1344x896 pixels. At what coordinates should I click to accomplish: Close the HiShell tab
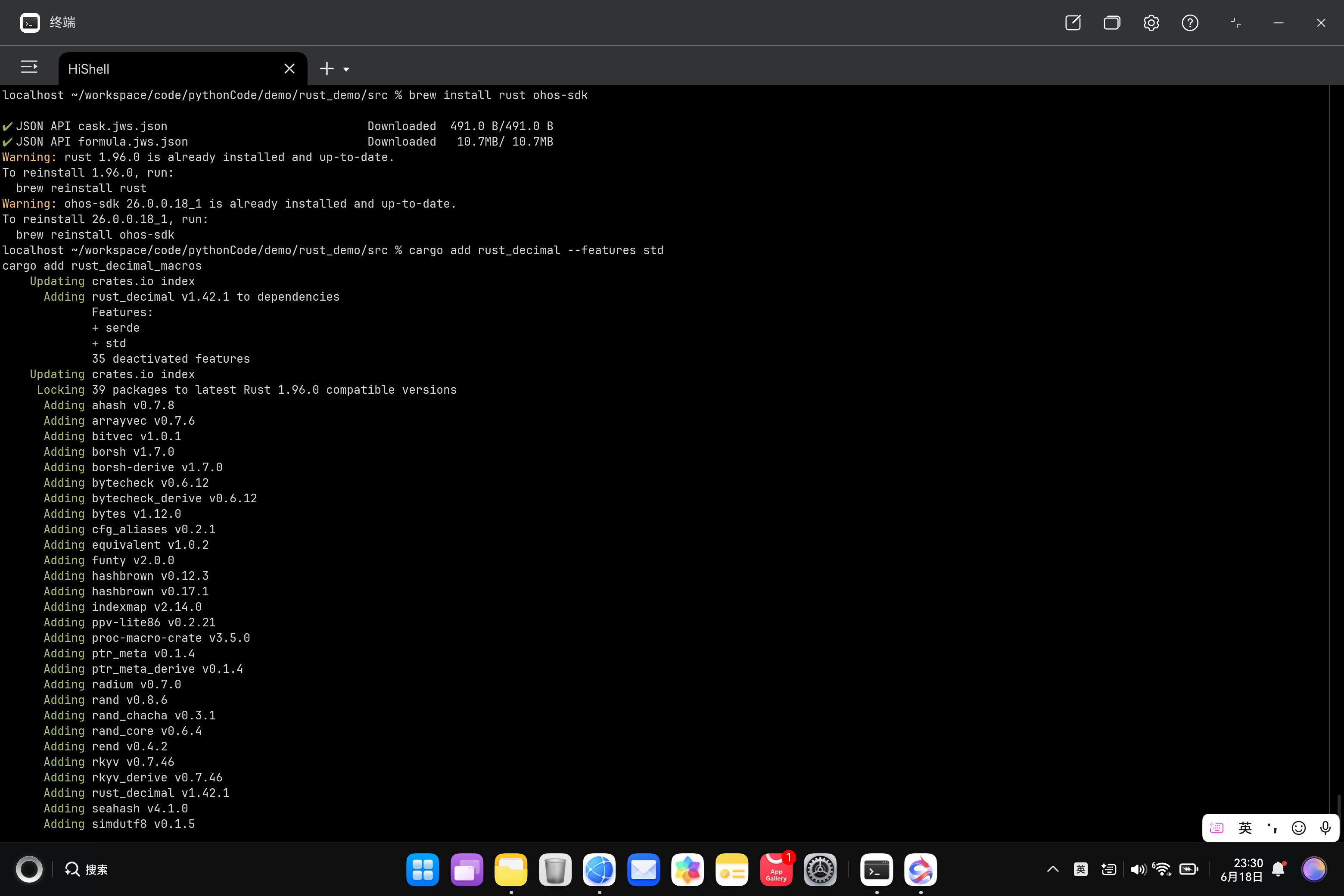point(289,68)
